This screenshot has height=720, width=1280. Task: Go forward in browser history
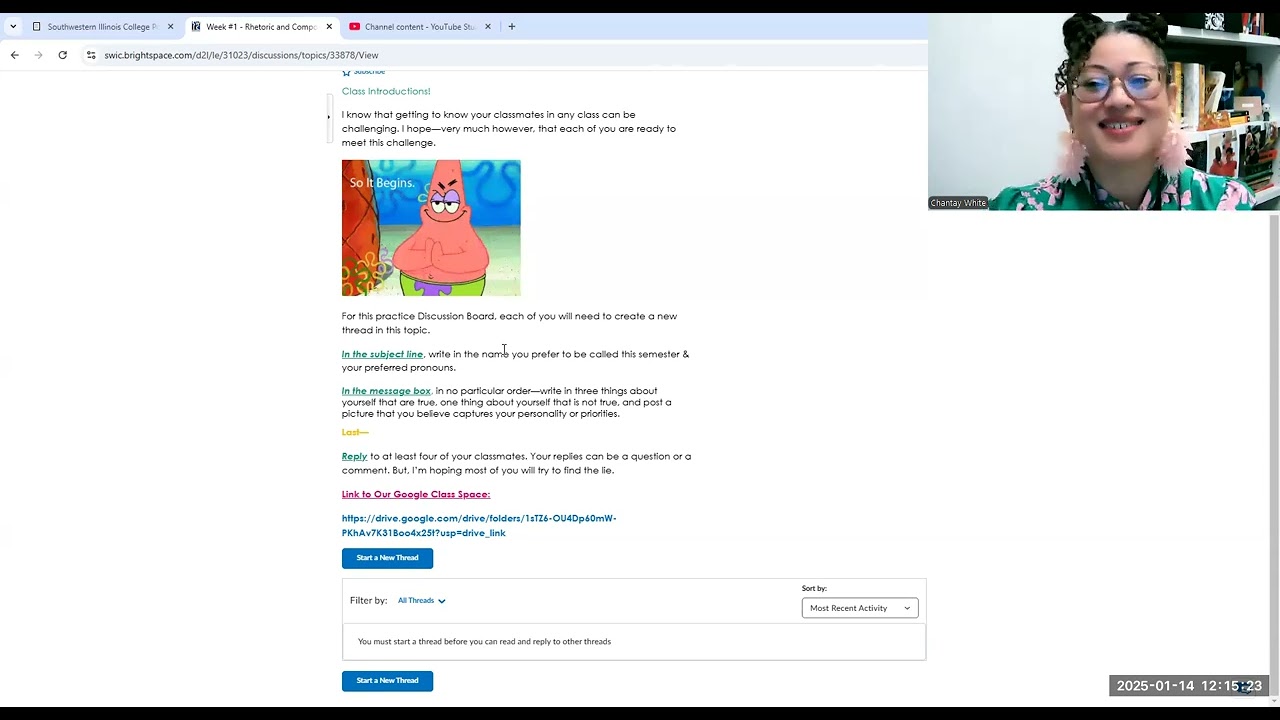39,55
